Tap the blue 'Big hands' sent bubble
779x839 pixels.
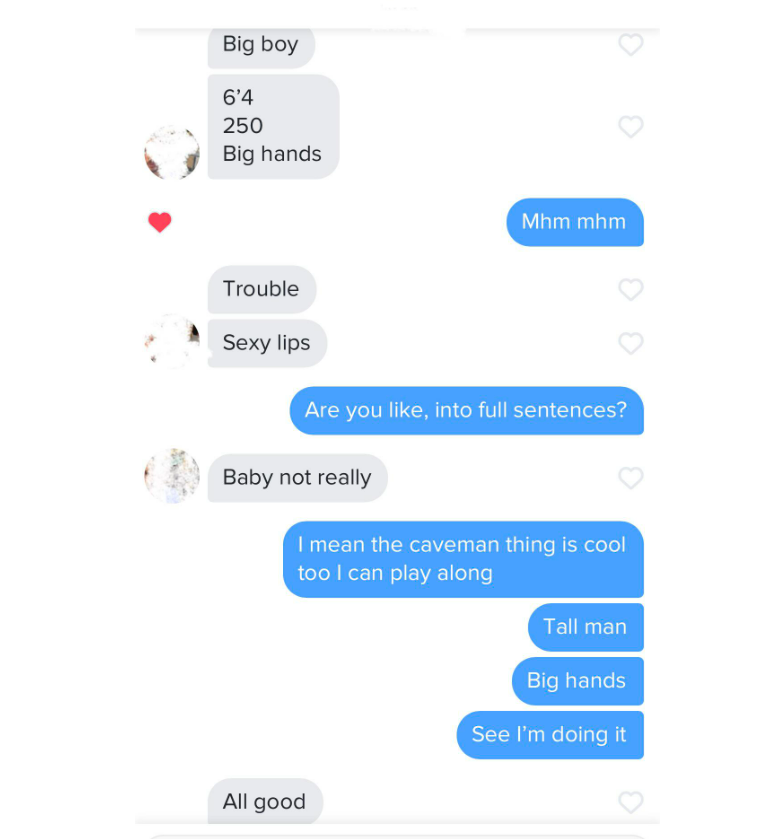click(x=578, y=681)
